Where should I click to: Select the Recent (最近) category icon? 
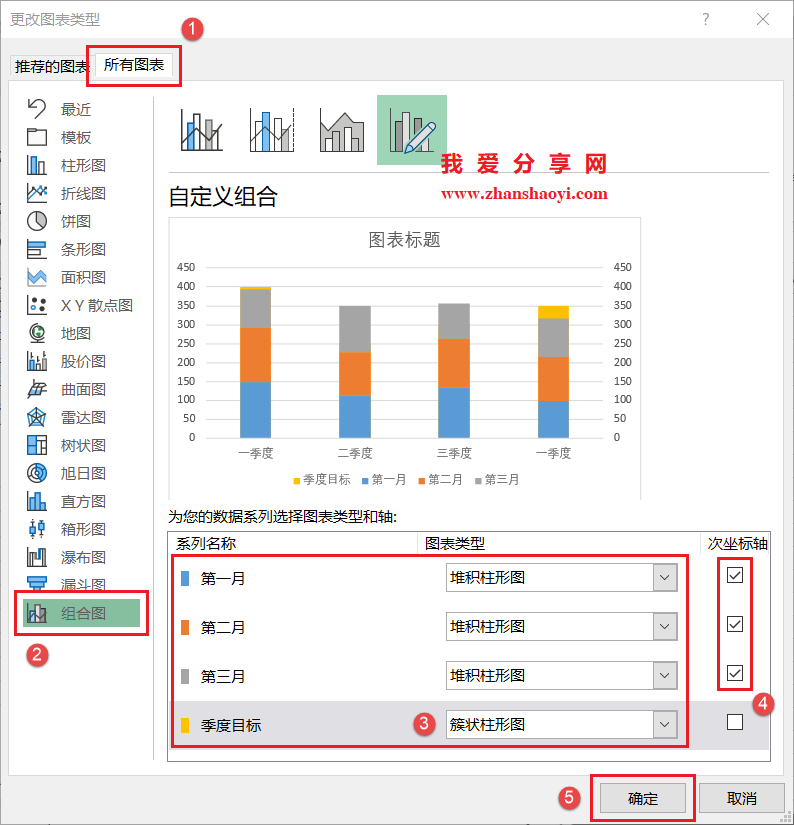pos(37,109)
